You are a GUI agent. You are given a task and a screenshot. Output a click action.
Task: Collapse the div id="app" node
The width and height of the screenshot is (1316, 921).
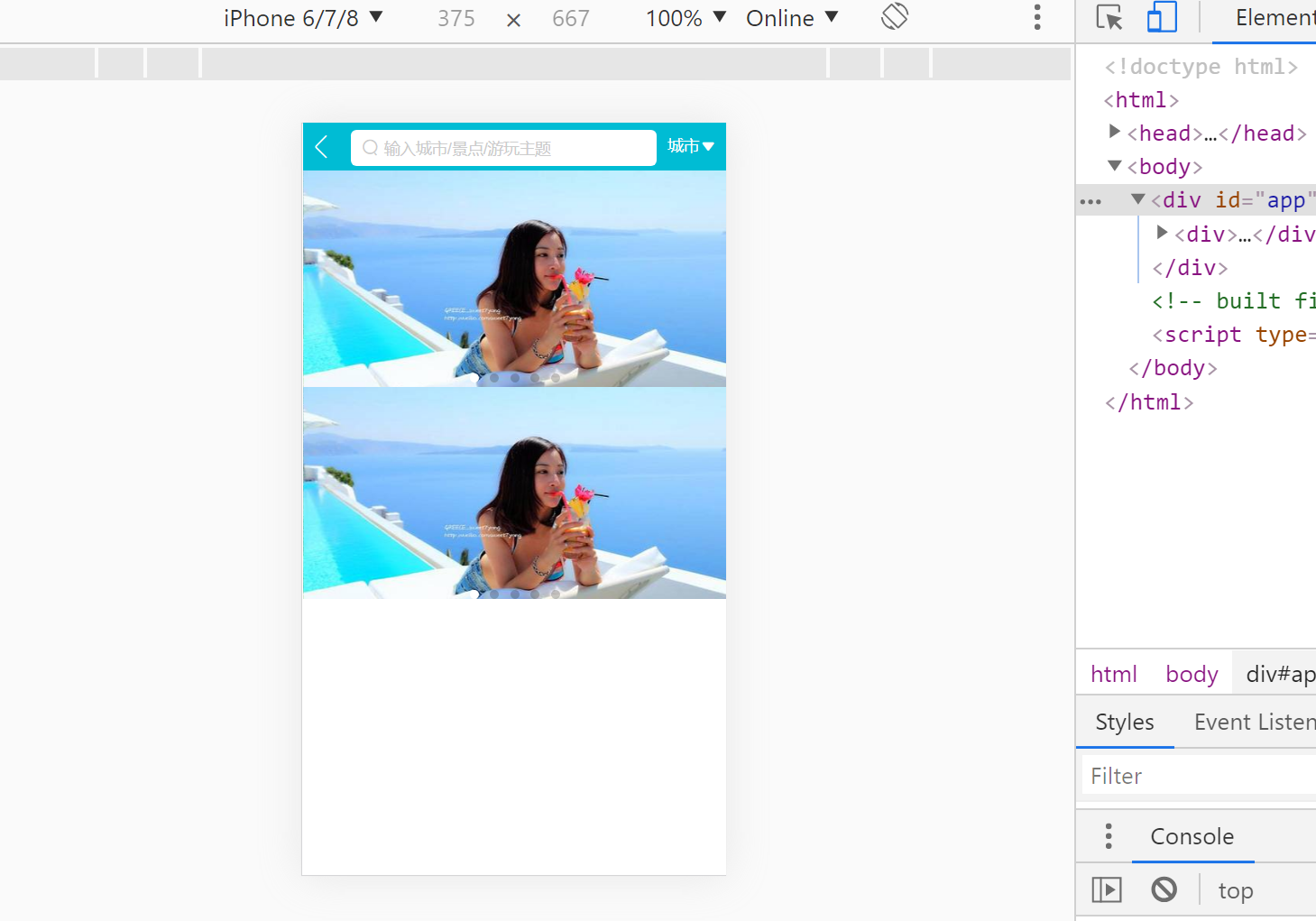point(1138,199)
